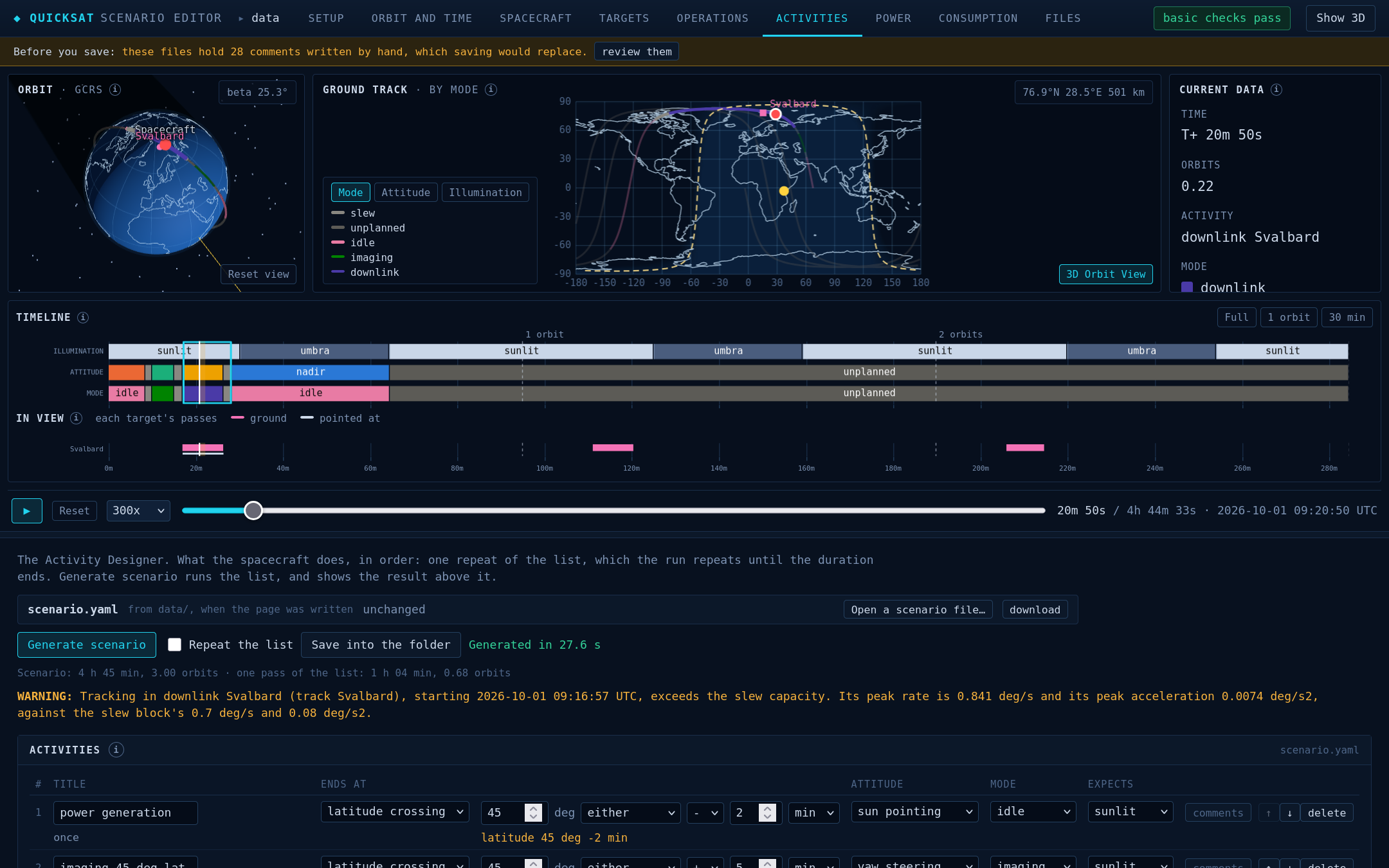
Task: Open the ORBIT AND TIME tab
Action: [422, 18]
